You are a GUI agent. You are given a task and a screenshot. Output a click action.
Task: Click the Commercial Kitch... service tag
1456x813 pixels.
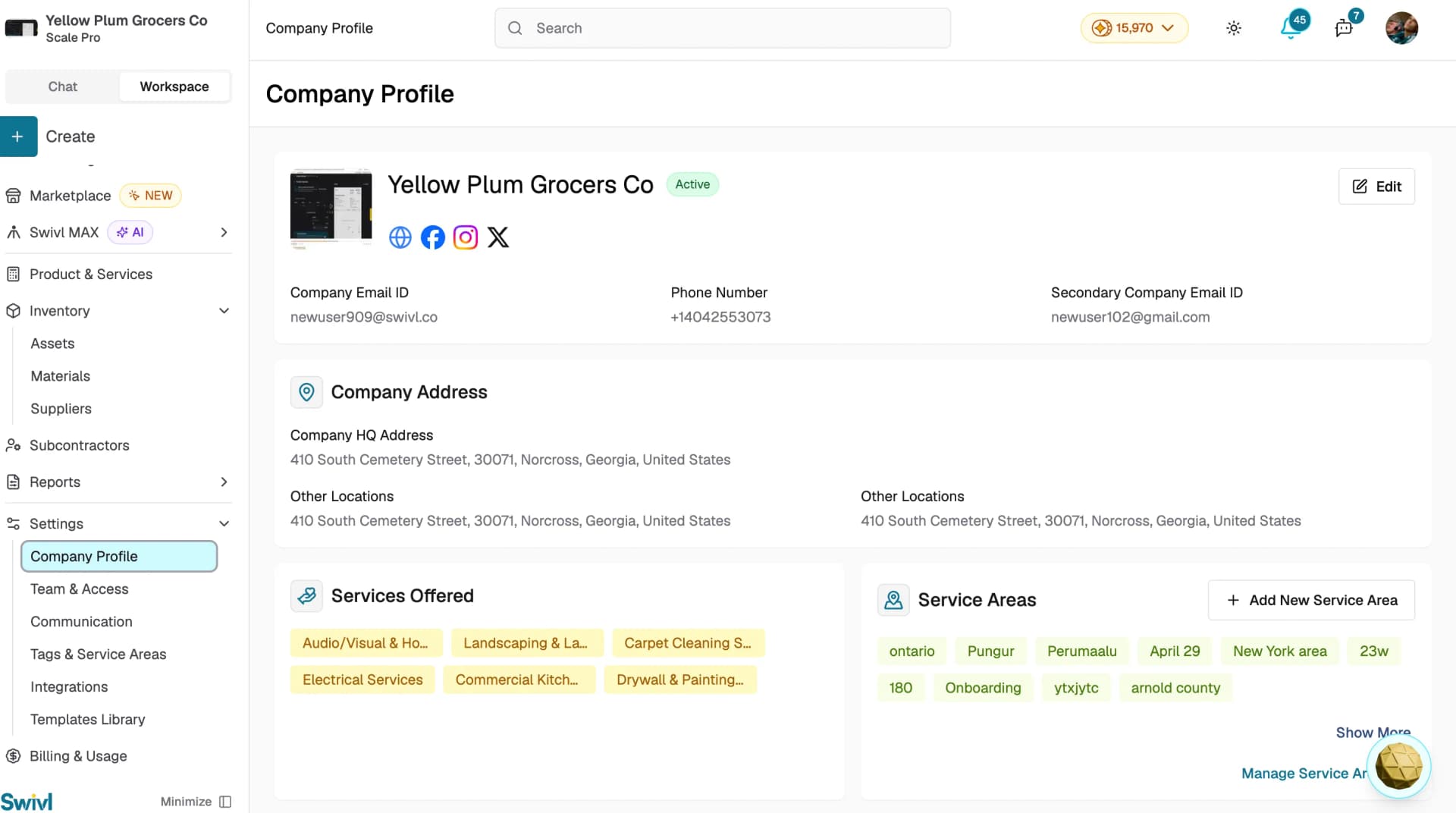(x=519, y=680)
